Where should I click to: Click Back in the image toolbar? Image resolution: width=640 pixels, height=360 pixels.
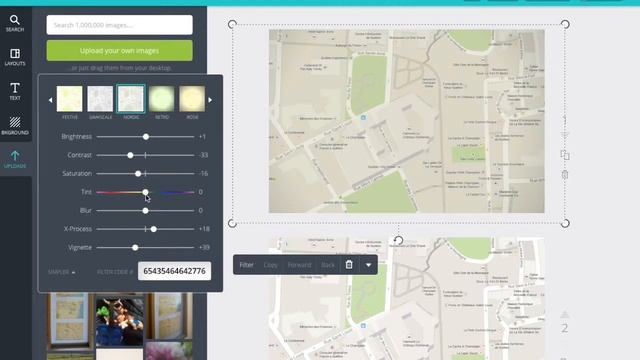pyautogui.click(x=328, y=265)
